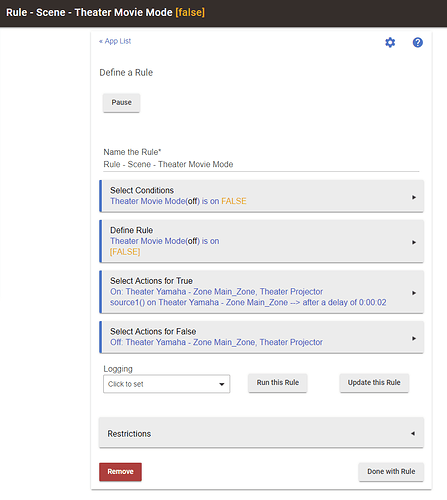The width and height of the screenshot is (447, 500).
Task: Click the Select Conditions arrow icon
Action: [414, 197]
